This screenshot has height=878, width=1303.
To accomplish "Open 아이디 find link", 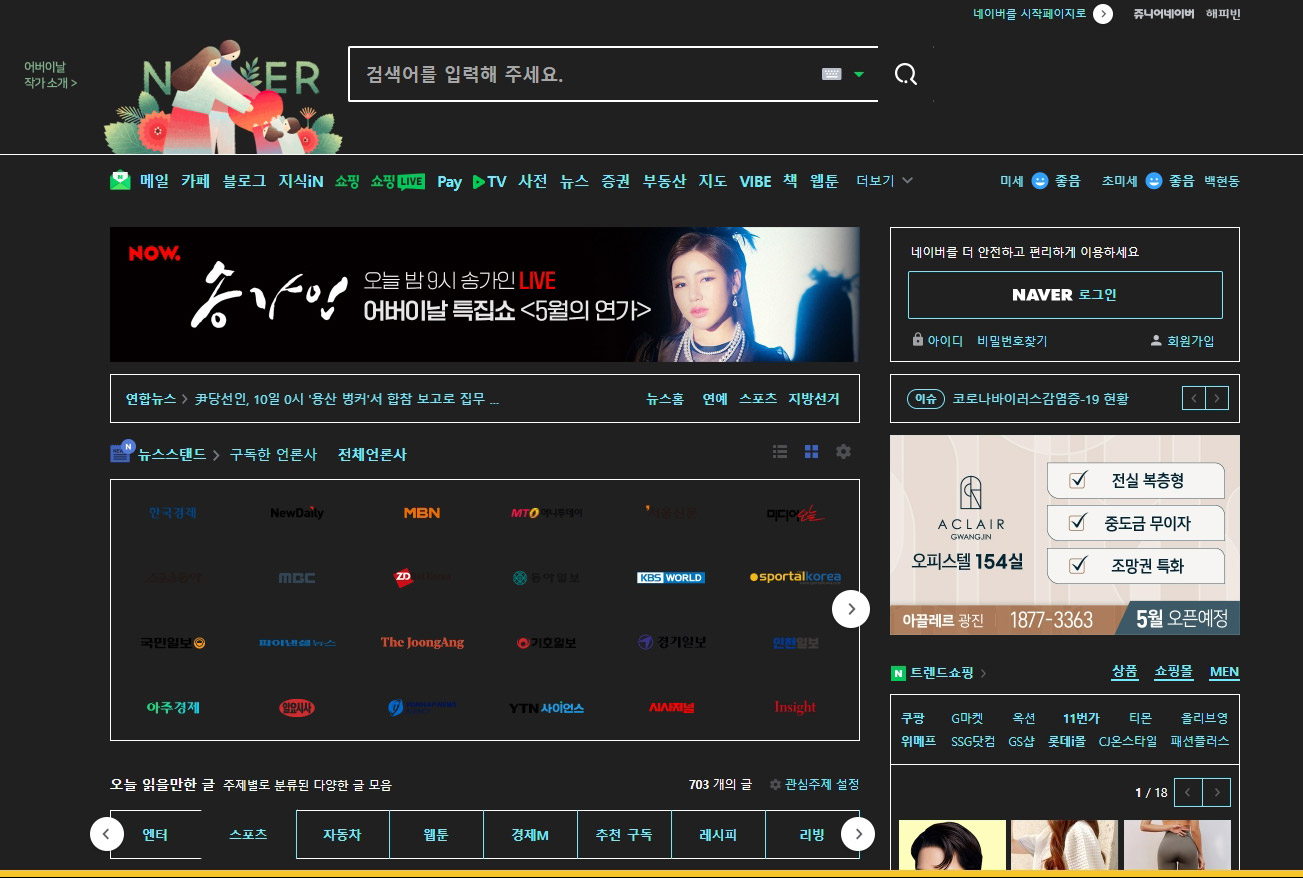I will (937, 341).
